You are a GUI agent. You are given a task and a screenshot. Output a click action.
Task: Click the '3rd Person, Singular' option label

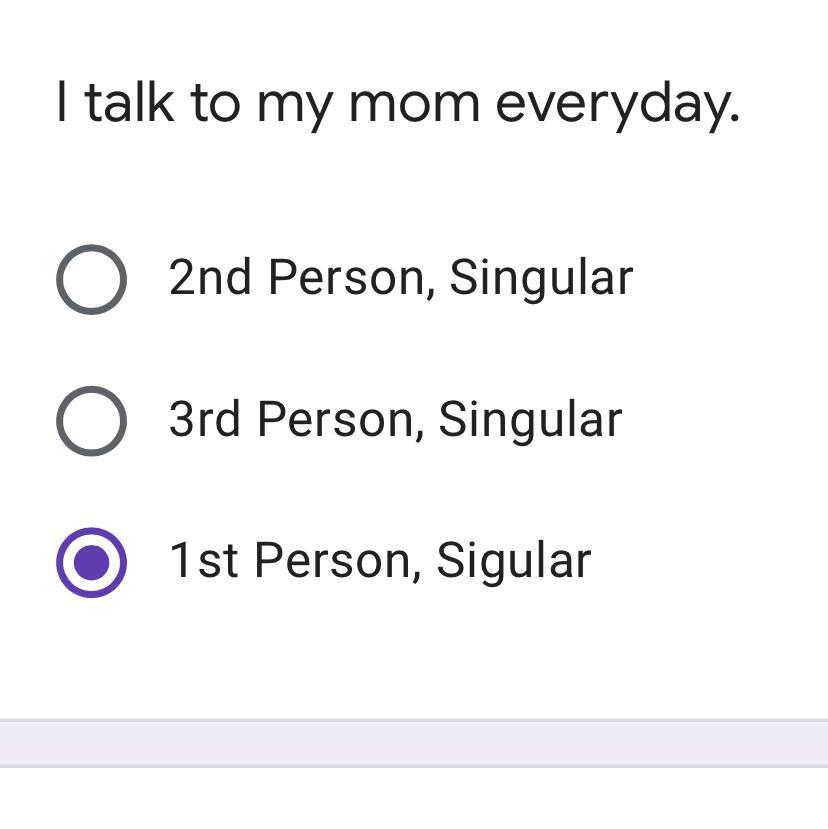coord(395,419)
